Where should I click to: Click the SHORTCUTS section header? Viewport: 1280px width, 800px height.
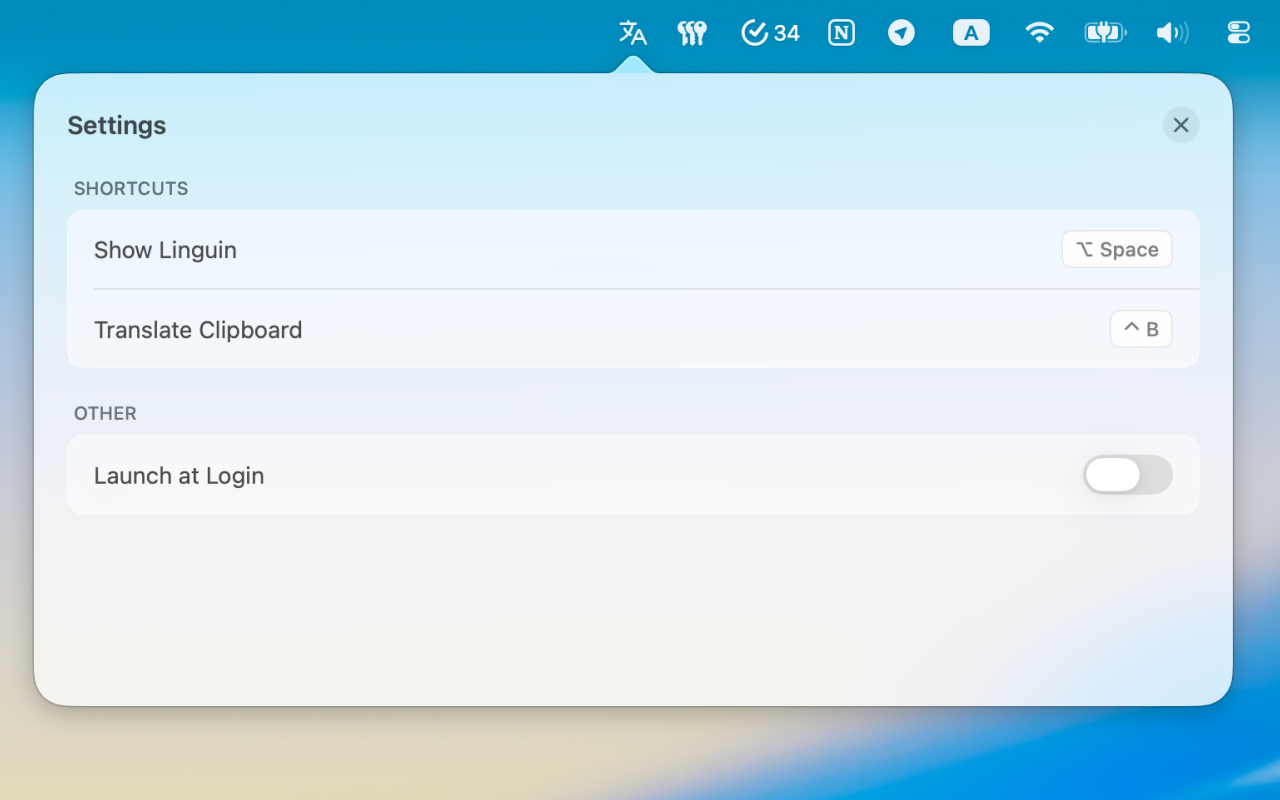(130, 188)
